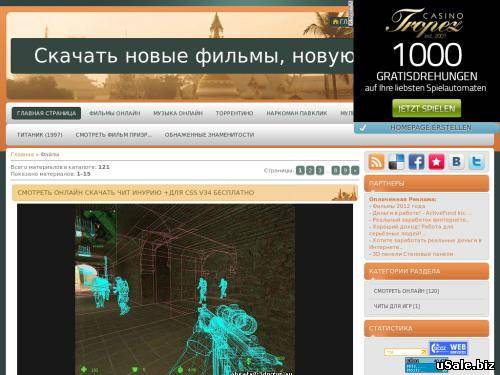Viewport: 500px width, 375px height.
Task: Click the Главная breadcrumb link
Action: pos(22,154)
